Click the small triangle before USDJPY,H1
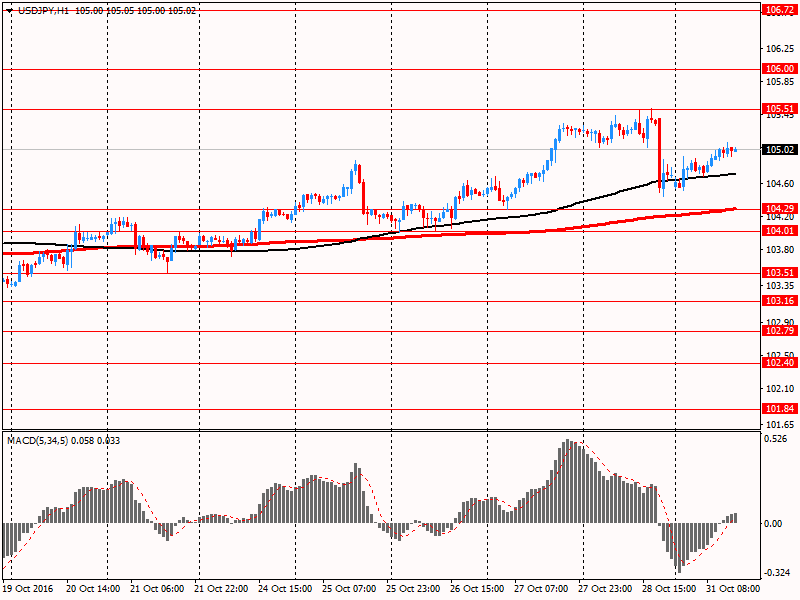The image size is (800, 600). 8,9
